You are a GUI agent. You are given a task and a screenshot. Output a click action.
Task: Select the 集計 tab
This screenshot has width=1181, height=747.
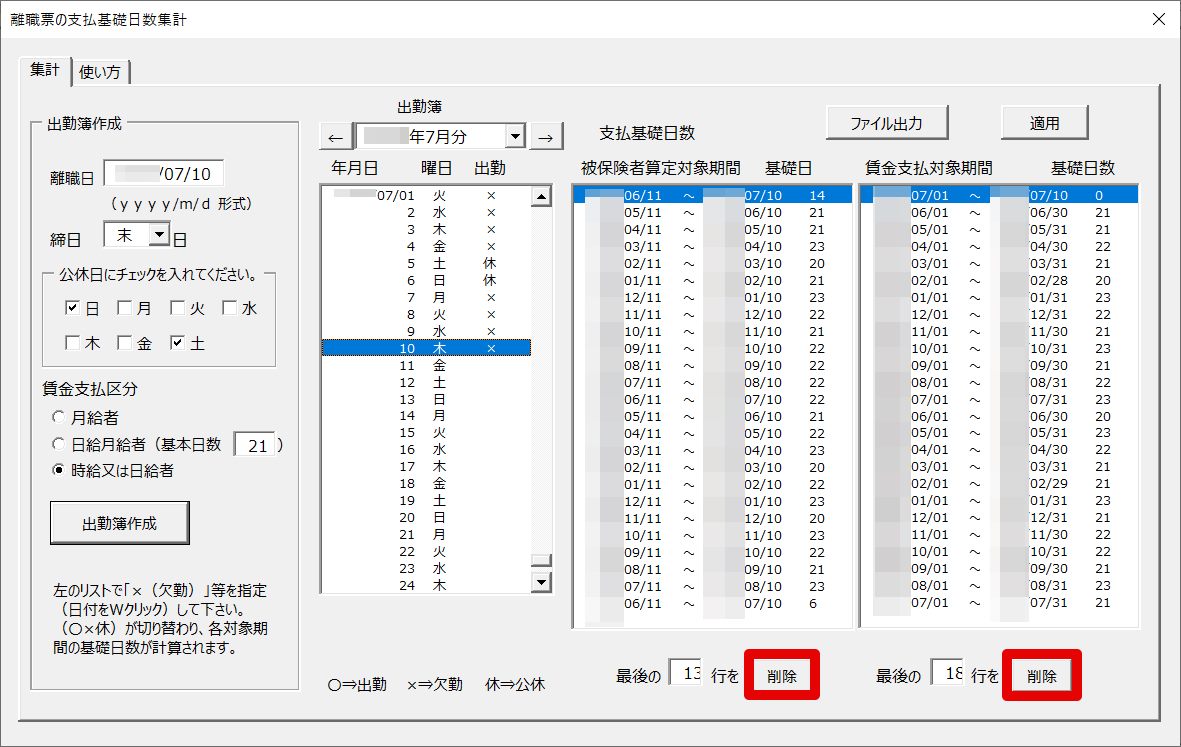click(44, 70)
